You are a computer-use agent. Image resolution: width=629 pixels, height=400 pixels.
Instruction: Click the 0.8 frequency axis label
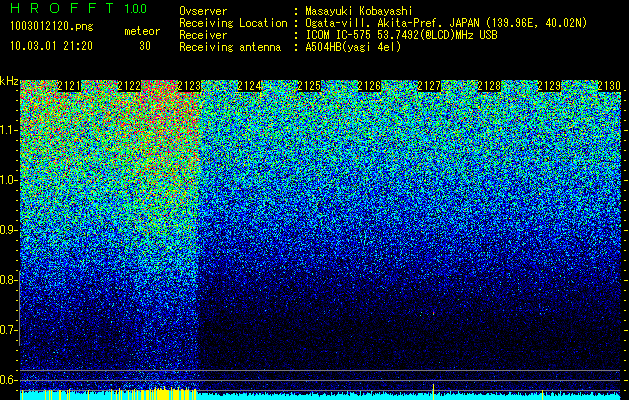pyautogui.click(x=8, y=280)
